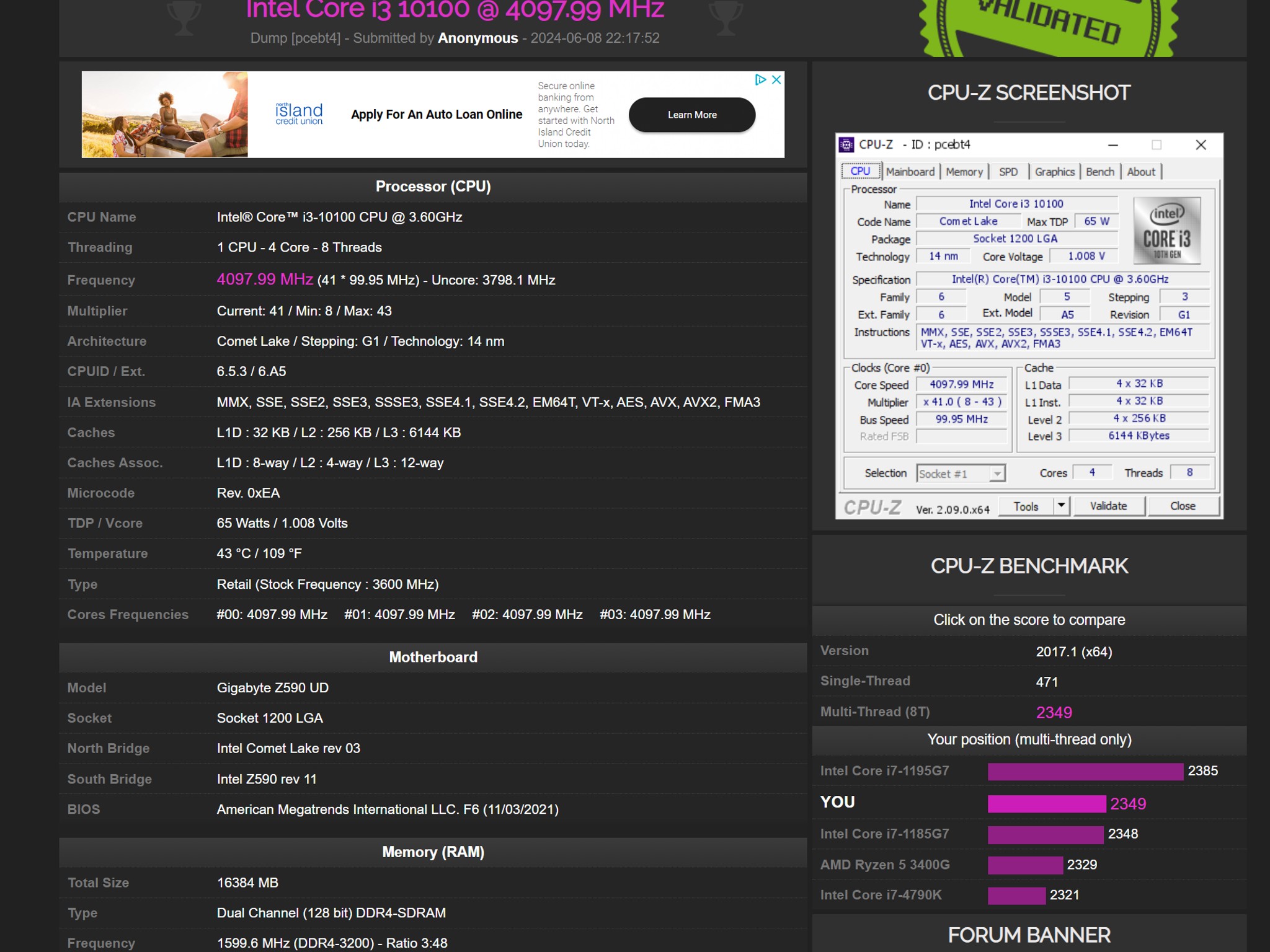This screenshot has width=1270, height=952.
Task: Click the Ver. 2.09.0.x64 label
Action: [952, 509]
